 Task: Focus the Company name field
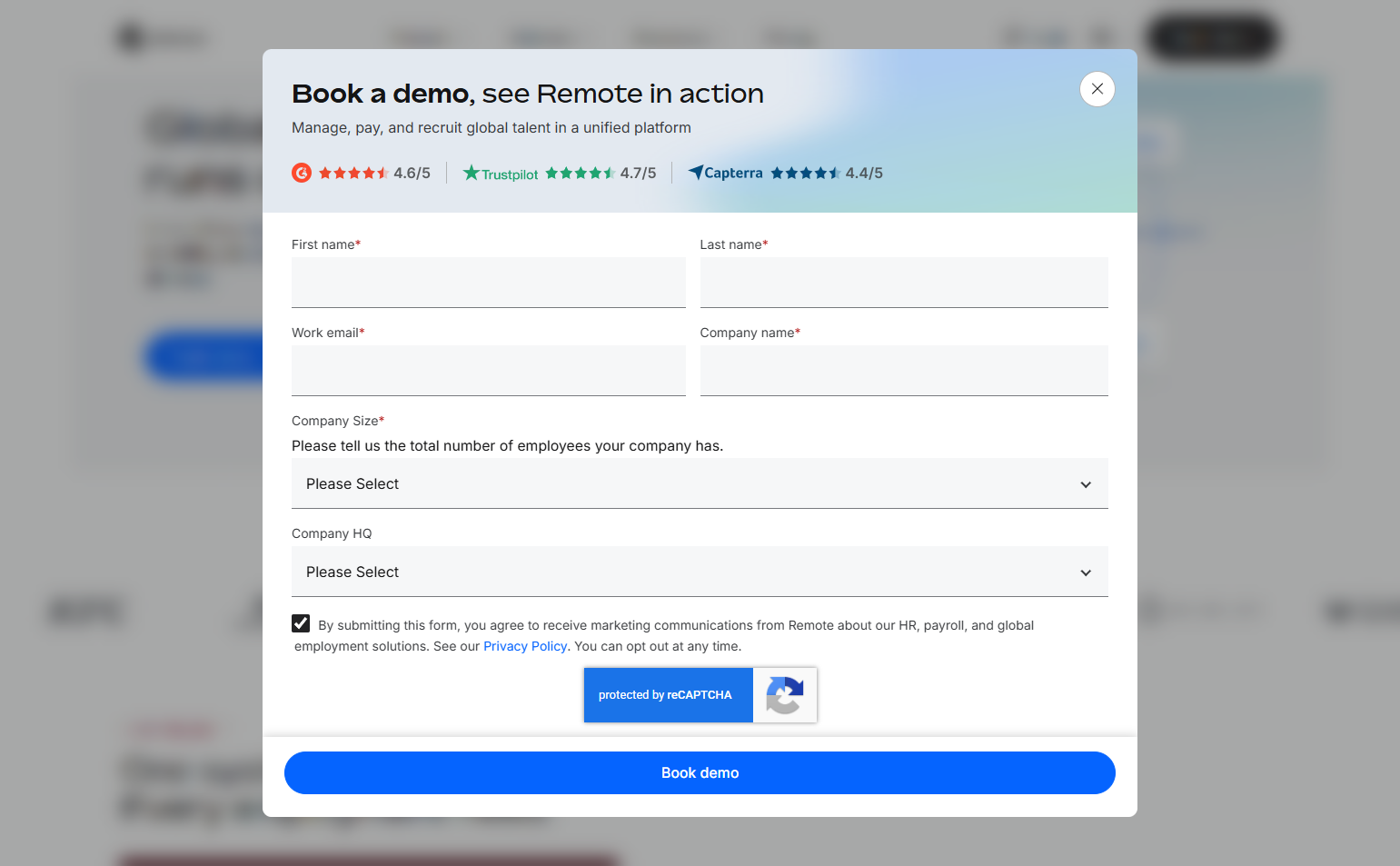click(x=904, y=371)
